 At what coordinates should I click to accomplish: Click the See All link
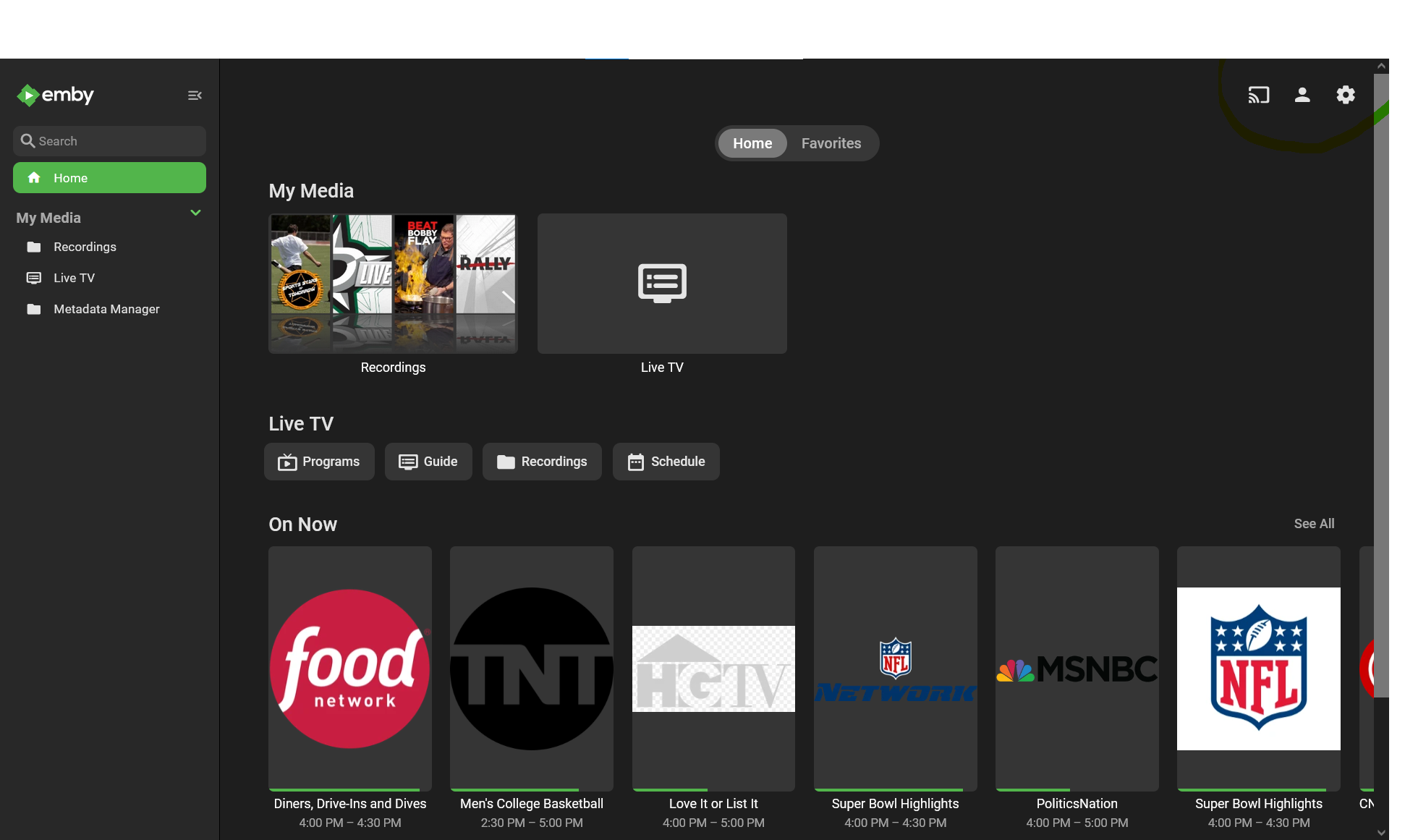[x=1314, y=523]
